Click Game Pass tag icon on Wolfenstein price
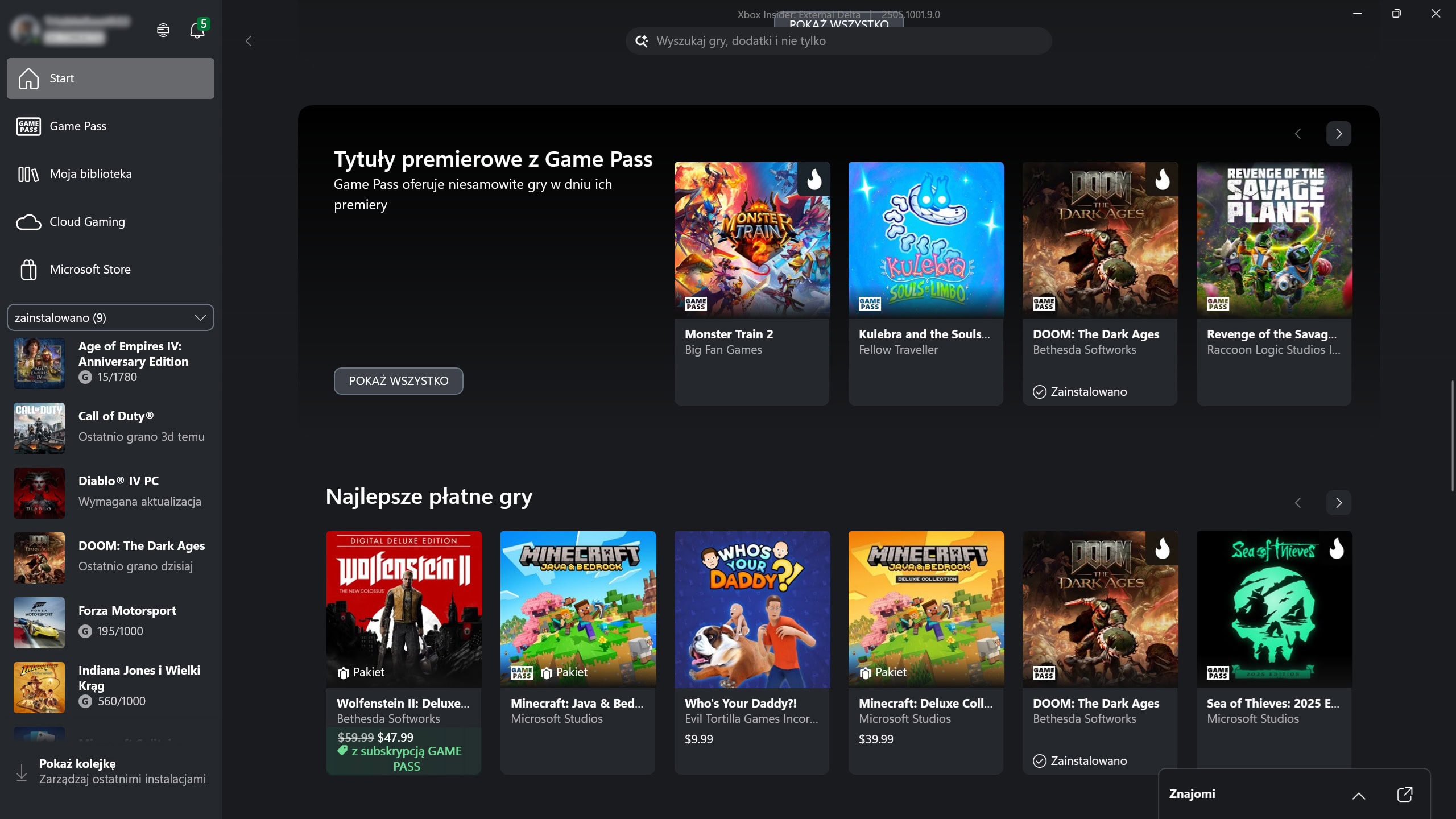The width and height of the screenshot is (1456, 819). pos(342,751)
